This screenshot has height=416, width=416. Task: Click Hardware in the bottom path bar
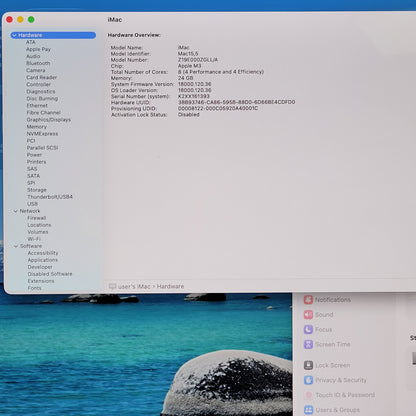pyautogui.click(x=170, y=286)
